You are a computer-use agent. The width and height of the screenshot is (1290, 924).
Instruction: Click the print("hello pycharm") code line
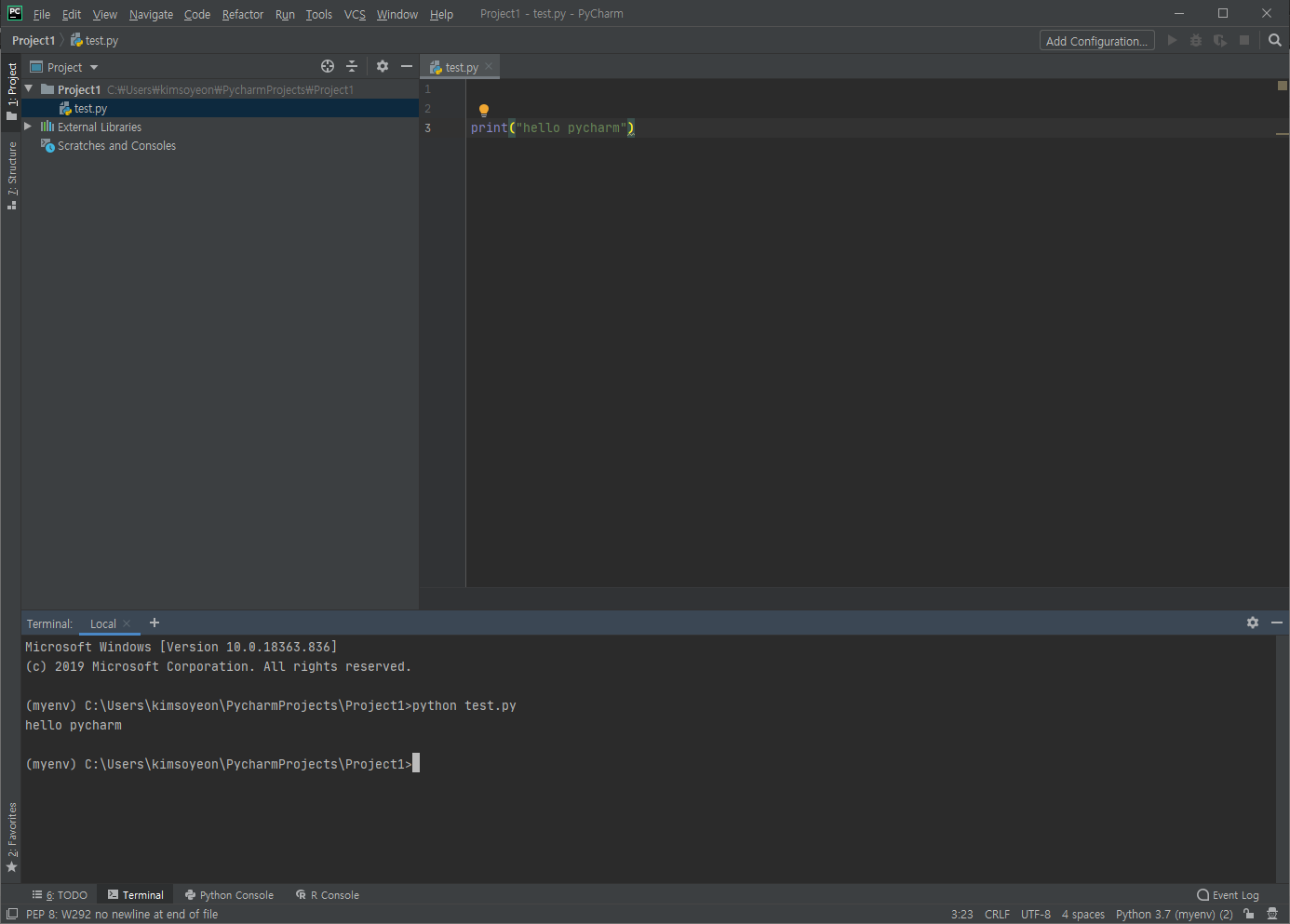(x=552, y=127)
